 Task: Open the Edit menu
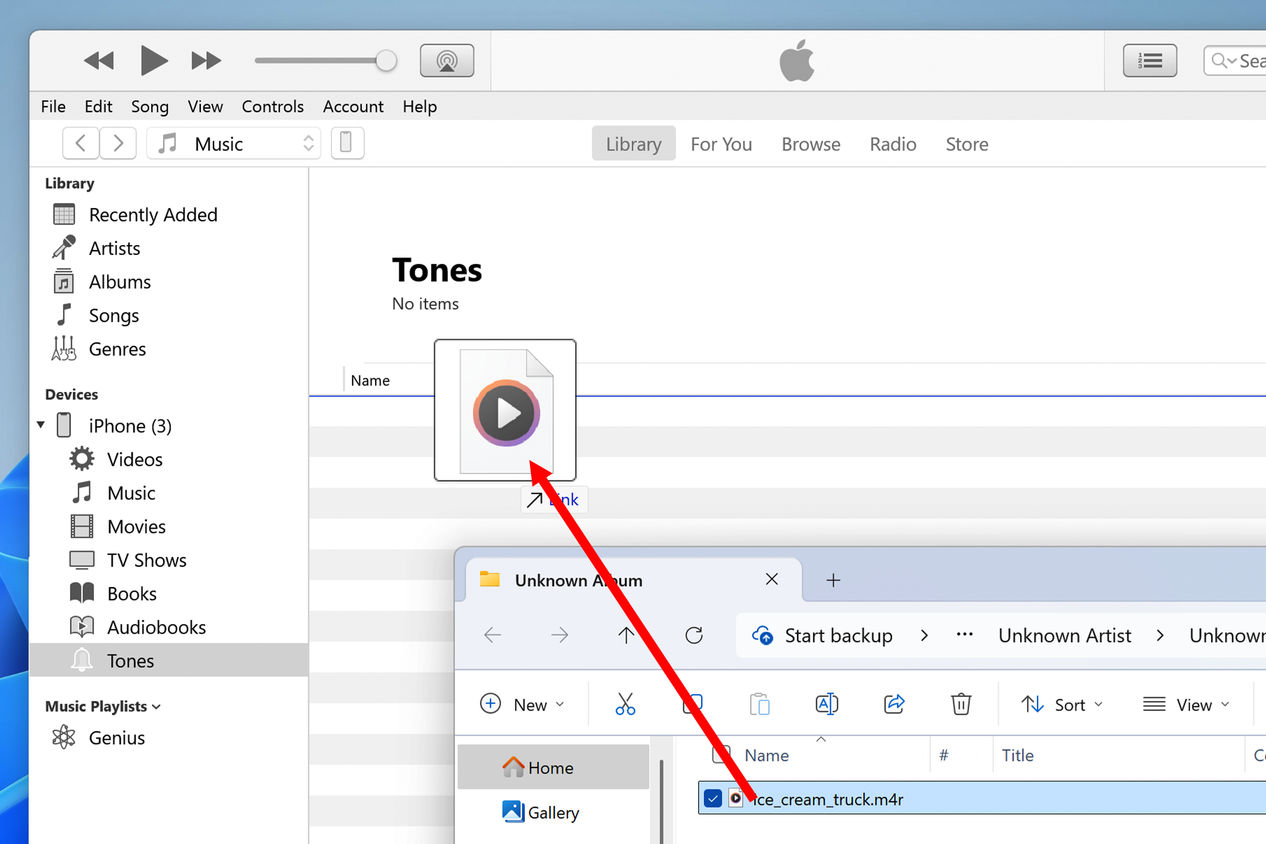(98, 106)
